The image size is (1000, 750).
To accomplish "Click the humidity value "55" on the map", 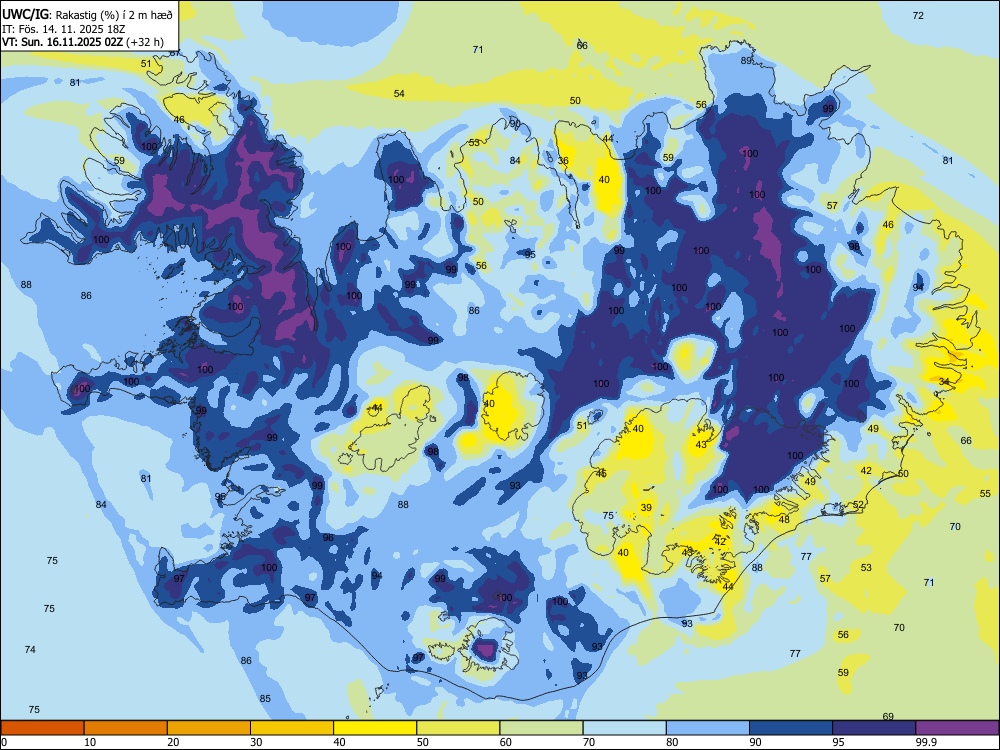I will tap(985, 494).
